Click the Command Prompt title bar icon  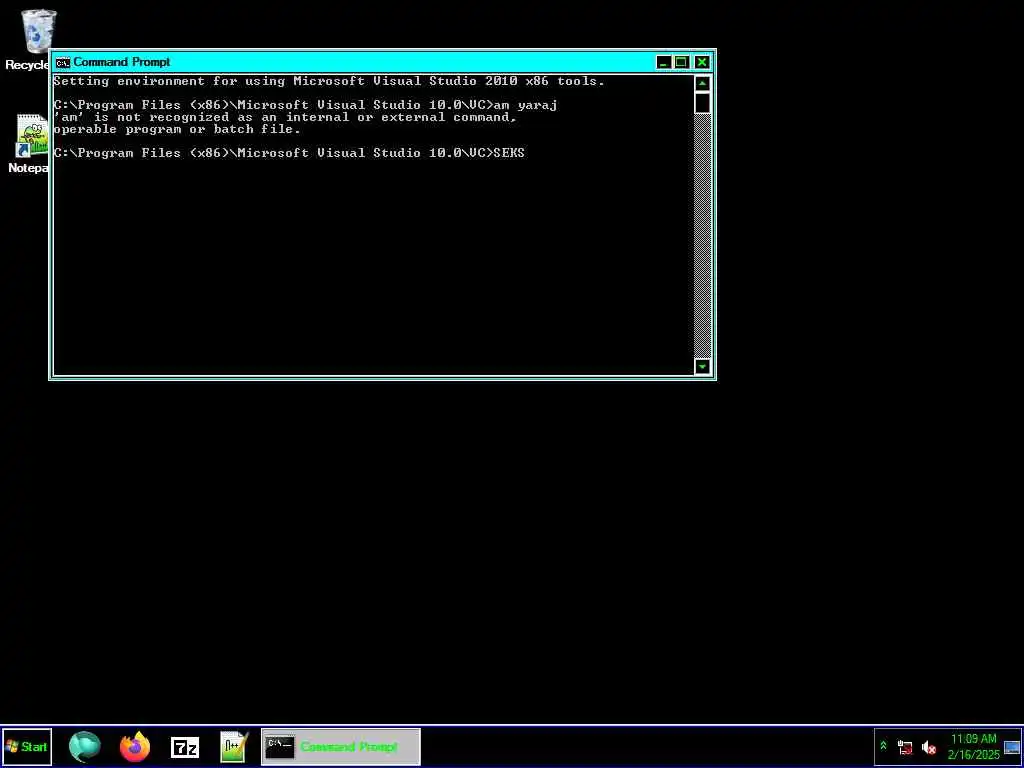tap(63, 62)
